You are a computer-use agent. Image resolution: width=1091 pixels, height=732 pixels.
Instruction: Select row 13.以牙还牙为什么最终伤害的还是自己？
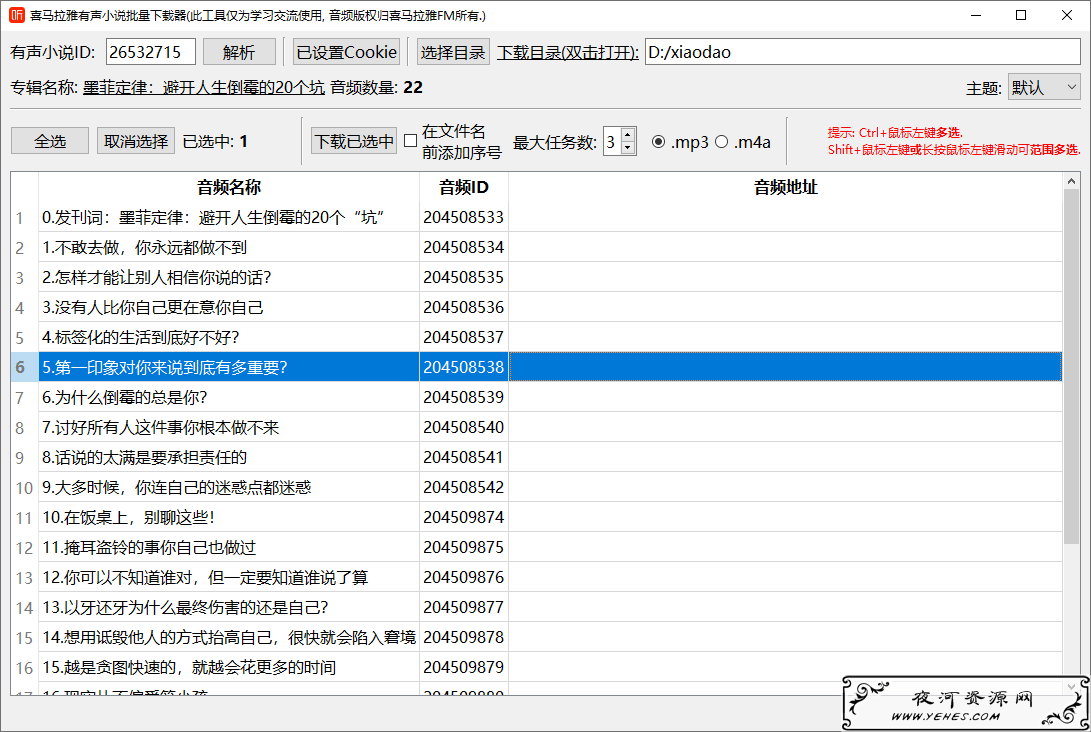(229, 607)
